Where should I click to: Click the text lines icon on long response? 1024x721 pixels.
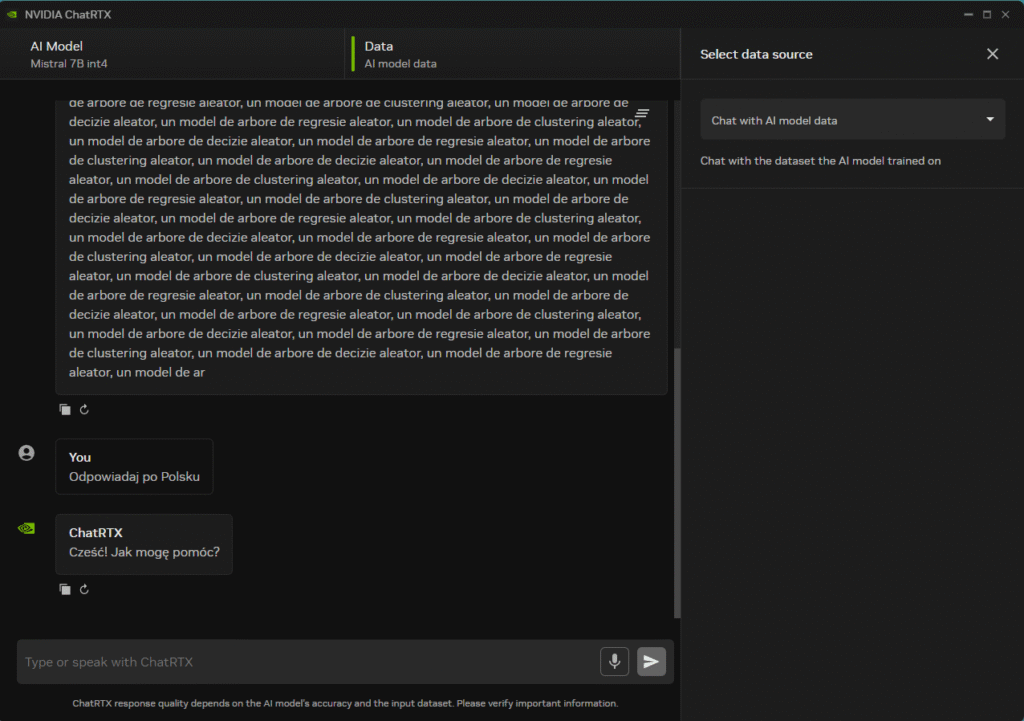pos(642,114)
